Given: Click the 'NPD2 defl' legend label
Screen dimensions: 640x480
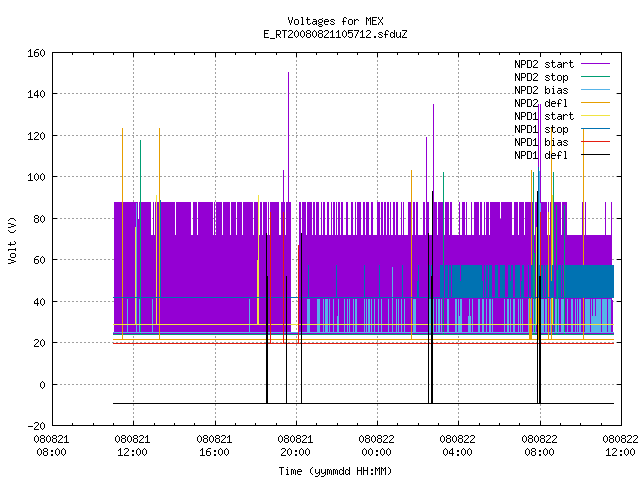Looking at the screenshot, I should coord(541,103).
